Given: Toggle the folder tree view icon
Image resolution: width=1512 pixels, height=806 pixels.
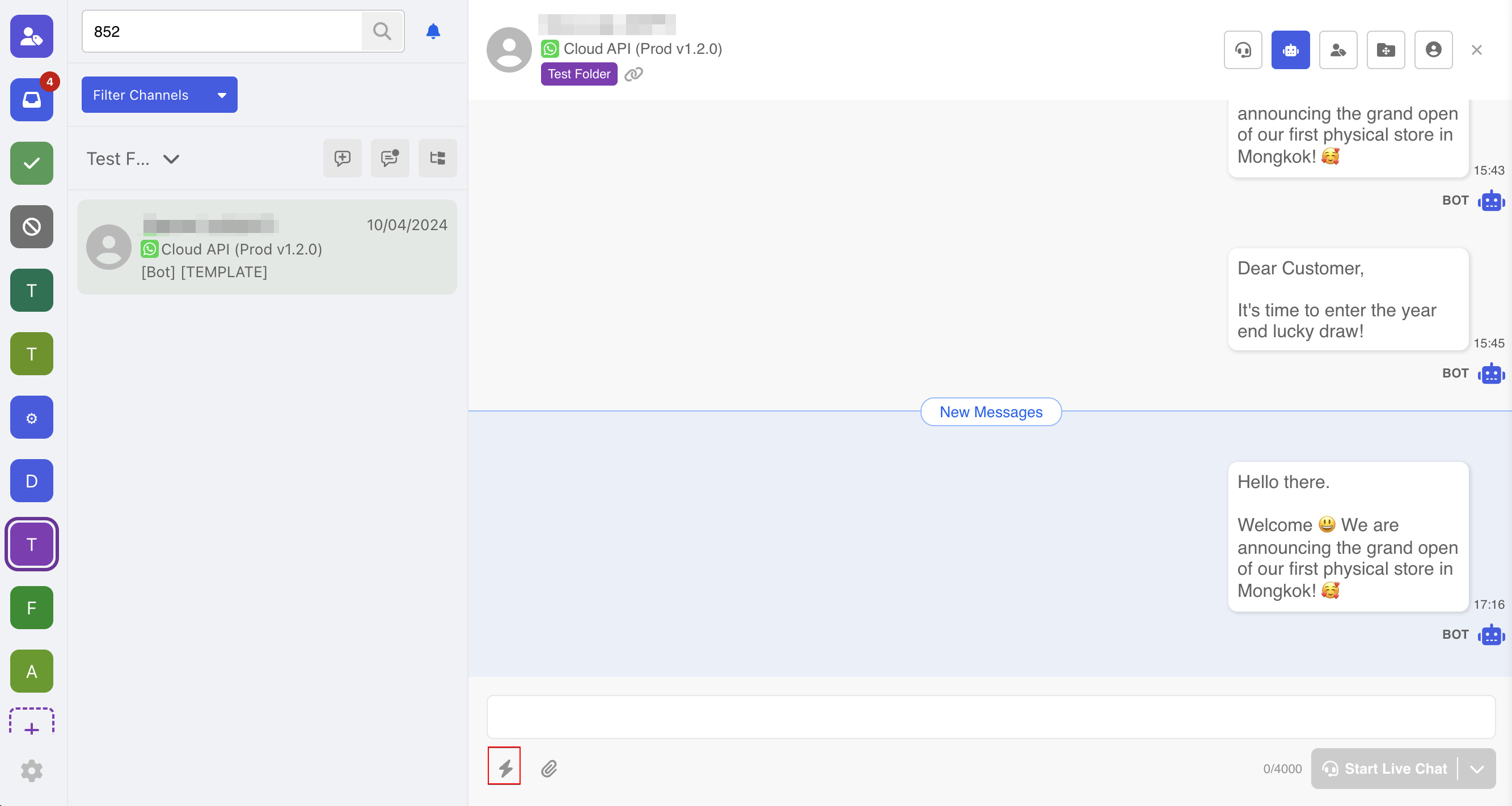Looking at the screenshot, I should 437,158.
